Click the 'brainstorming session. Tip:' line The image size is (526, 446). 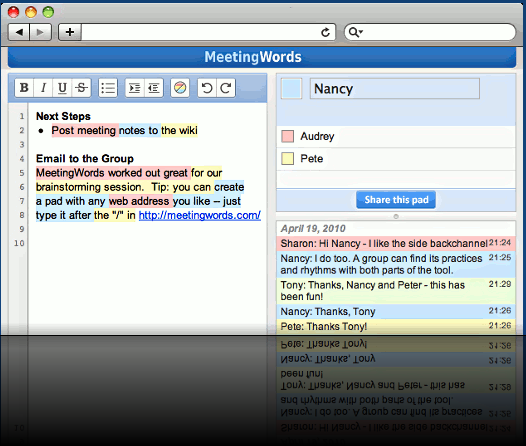[140, 187]
